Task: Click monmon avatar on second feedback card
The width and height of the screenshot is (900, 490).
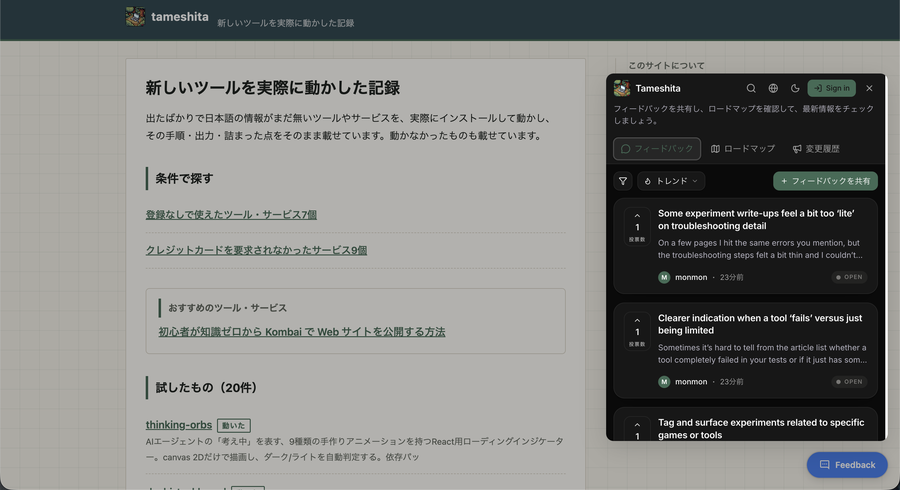Action: pyautogui.click(x=664, y=382)
